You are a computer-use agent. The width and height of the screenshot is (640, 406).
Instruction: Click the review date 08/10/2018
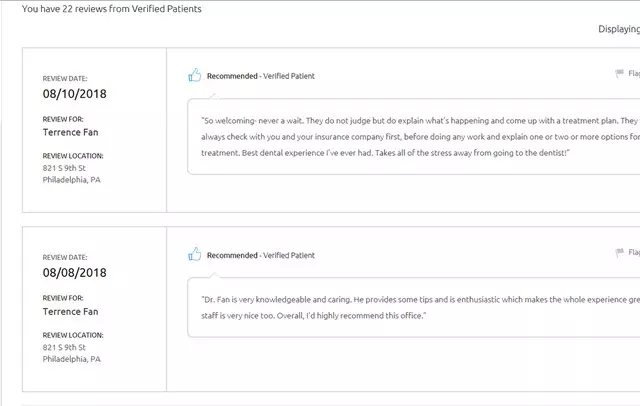pyautogui.click(x=75, y=94)
